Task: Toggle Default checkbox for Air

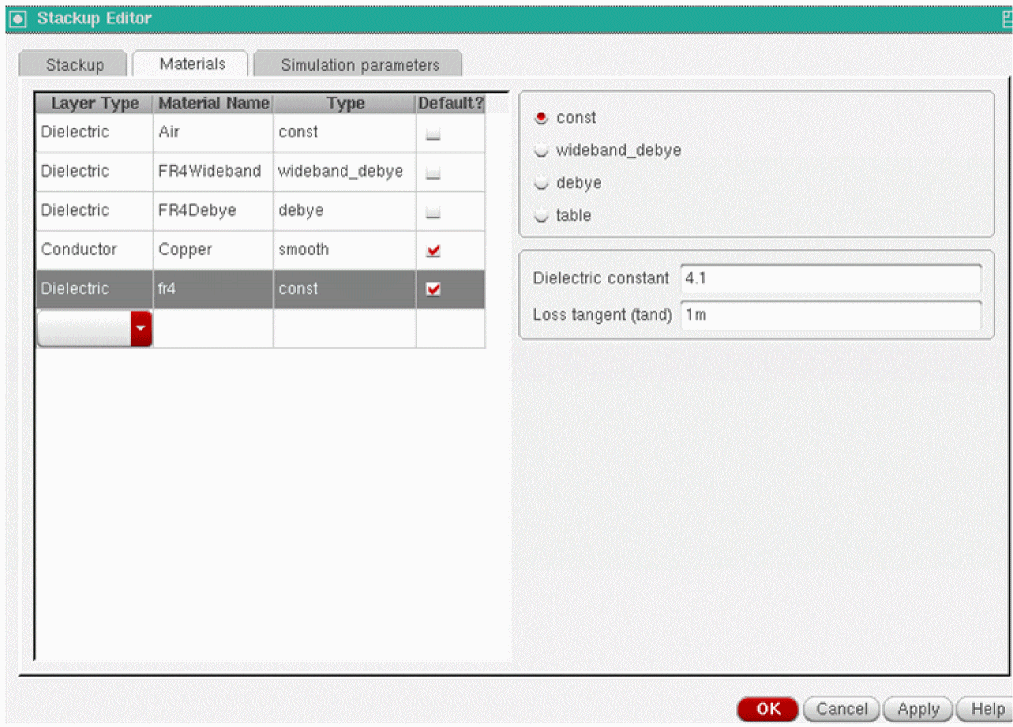Action: (x=433, y=134)
